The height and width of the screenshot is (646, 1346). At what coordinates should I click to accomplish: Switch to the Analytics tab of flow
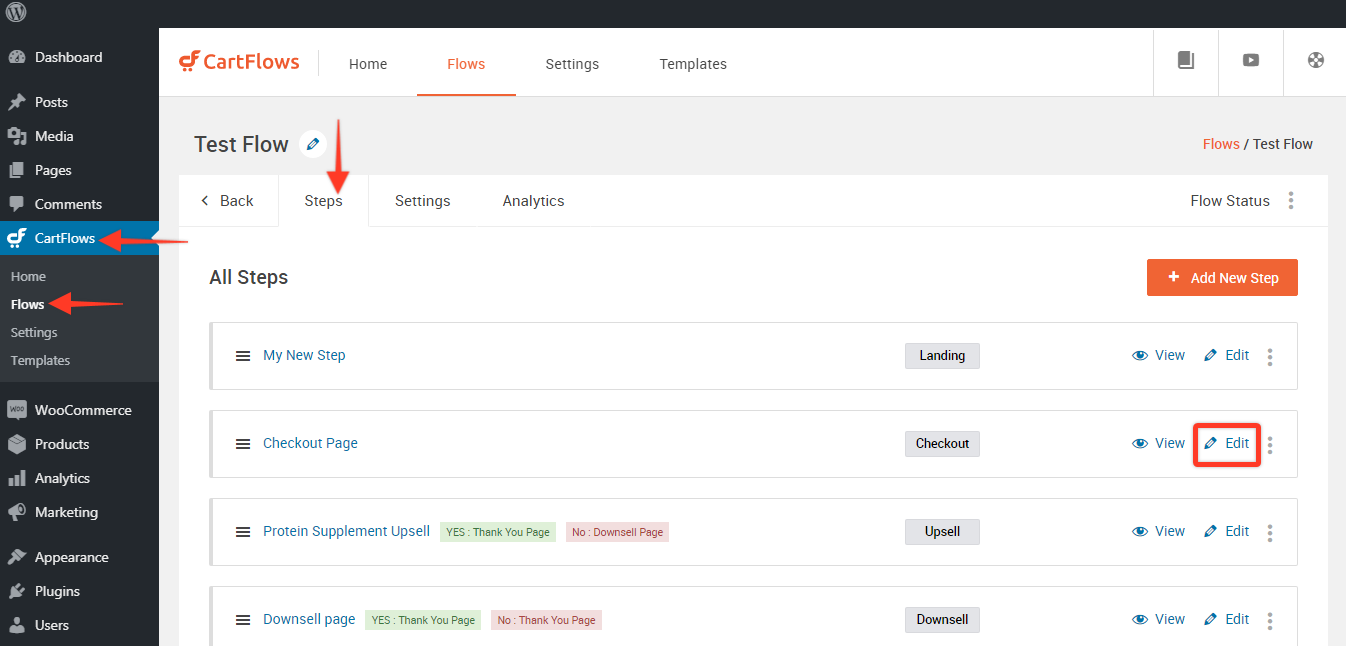click(x=533, y=201)
